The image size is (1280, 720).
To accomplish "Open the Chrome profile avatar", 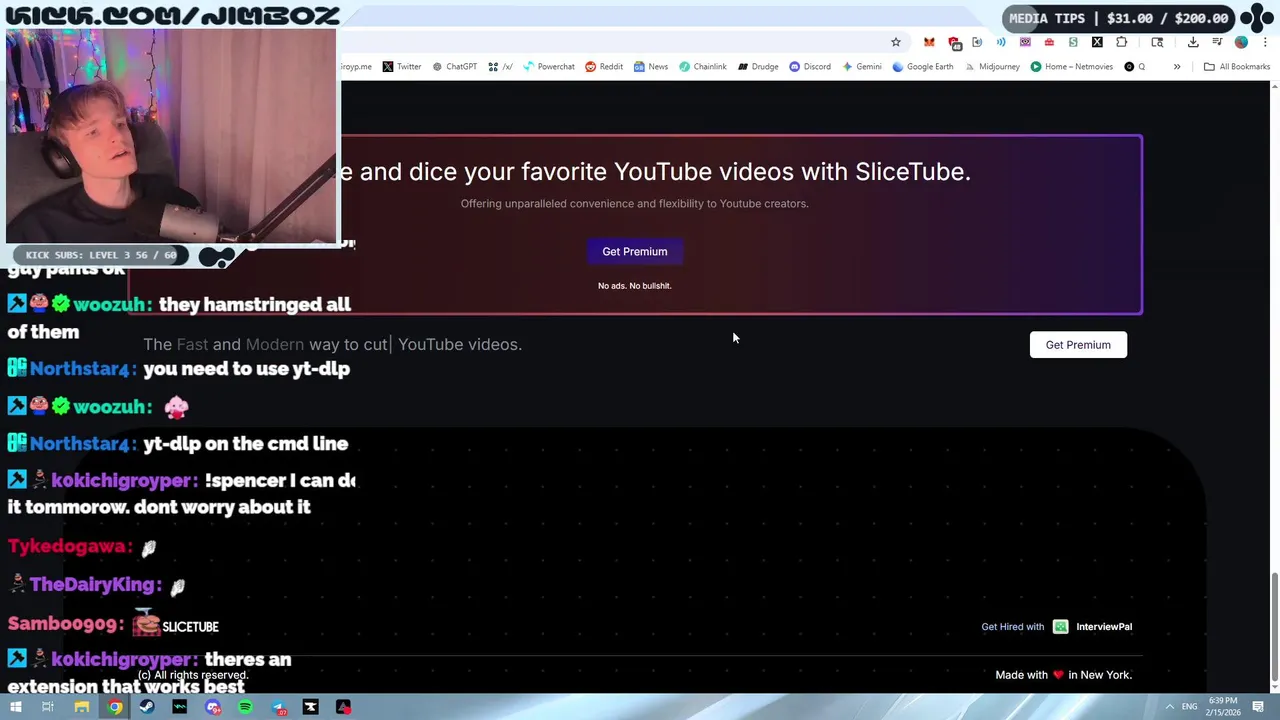I will pyautogui.click(x=1241, y=42).
